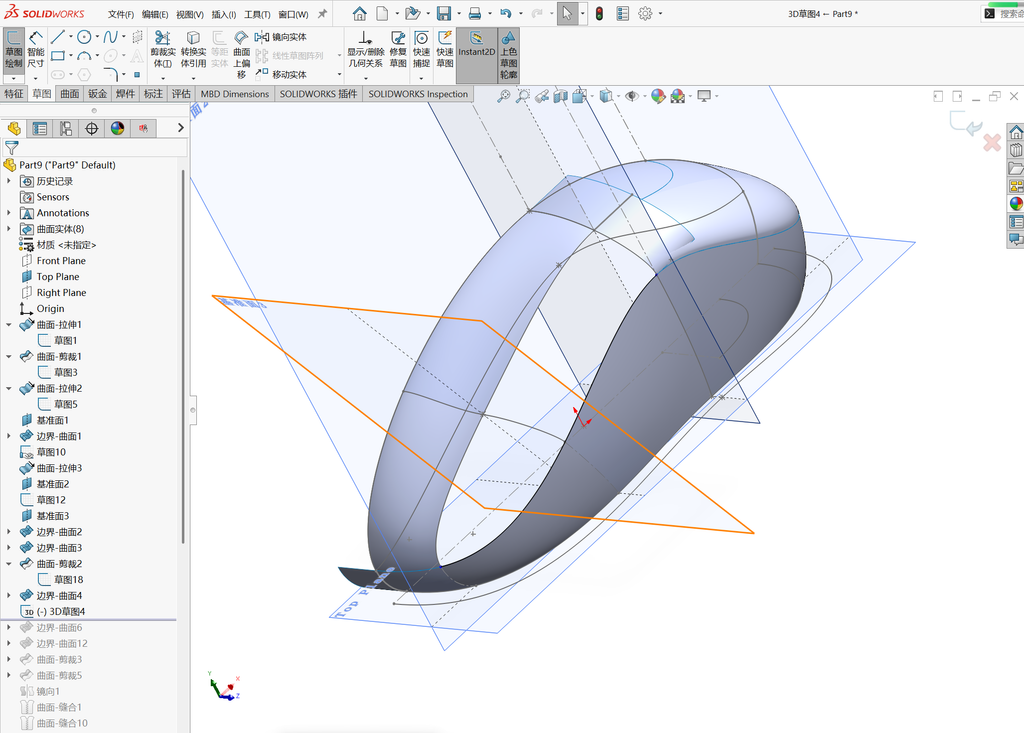This screenshot has height=733, width=1024.
Task: Switch to the 特征 tab
Action: [x=14, y=94]
